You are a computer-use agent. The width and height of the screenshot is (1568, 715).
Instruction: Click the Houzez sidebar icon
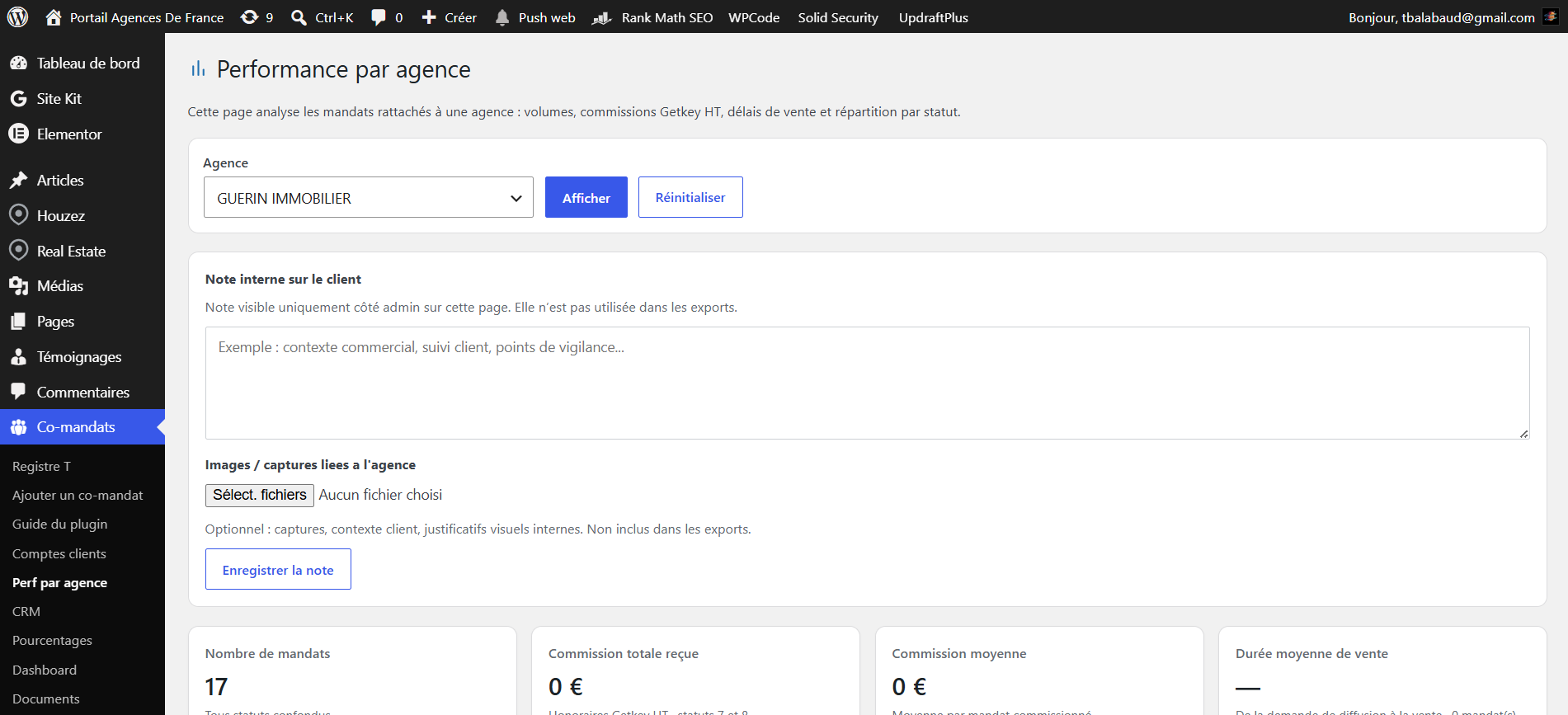click(x=18, y=215)
